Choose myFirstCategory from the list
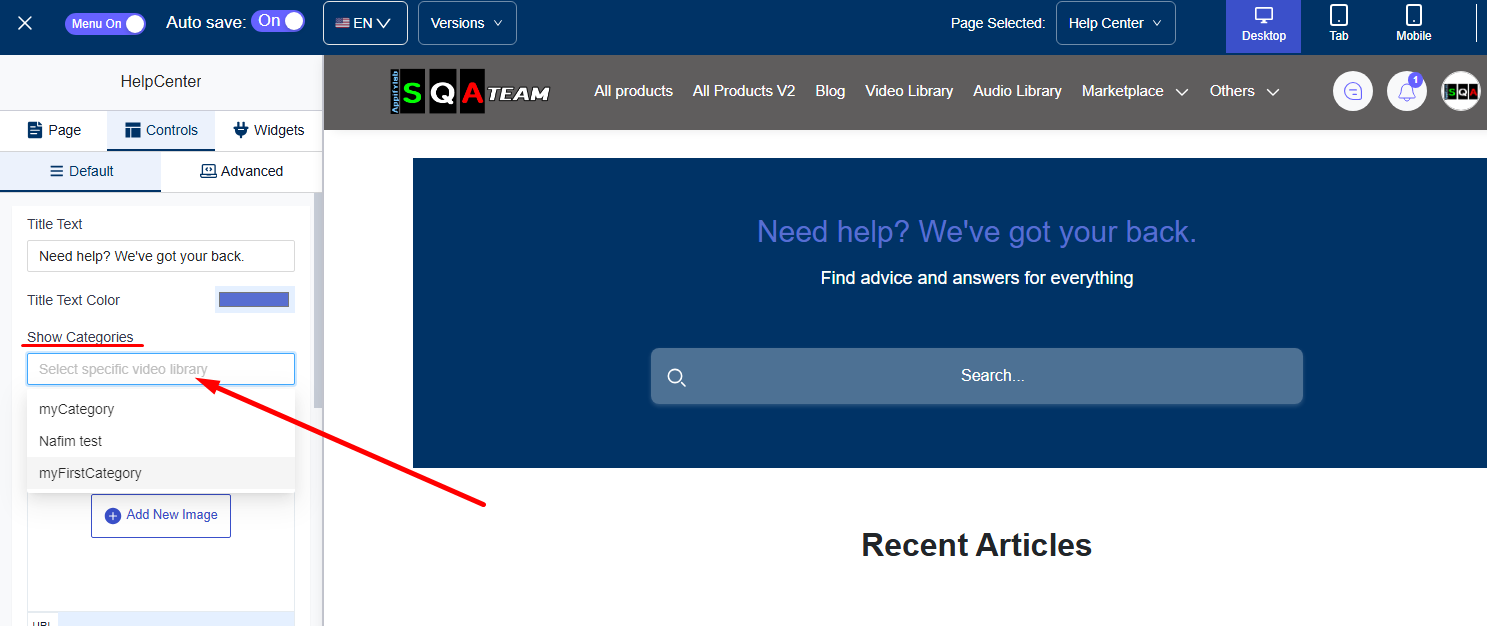1487x626 pixels. 161,473
